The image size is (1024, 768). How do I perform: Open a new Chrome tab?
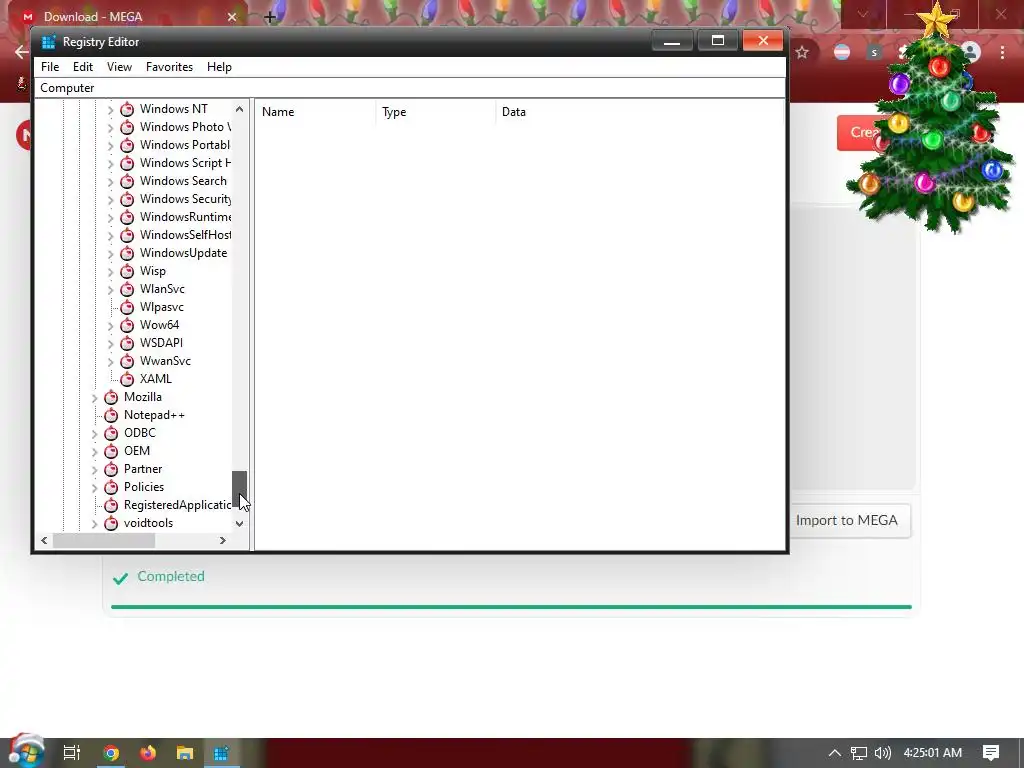point(270,17)
